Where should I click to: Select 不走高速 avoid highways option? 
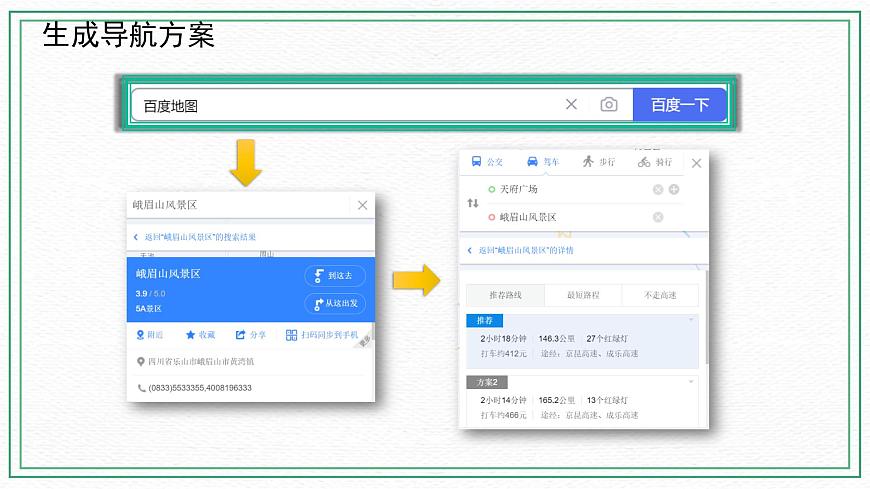pos(660,295)
